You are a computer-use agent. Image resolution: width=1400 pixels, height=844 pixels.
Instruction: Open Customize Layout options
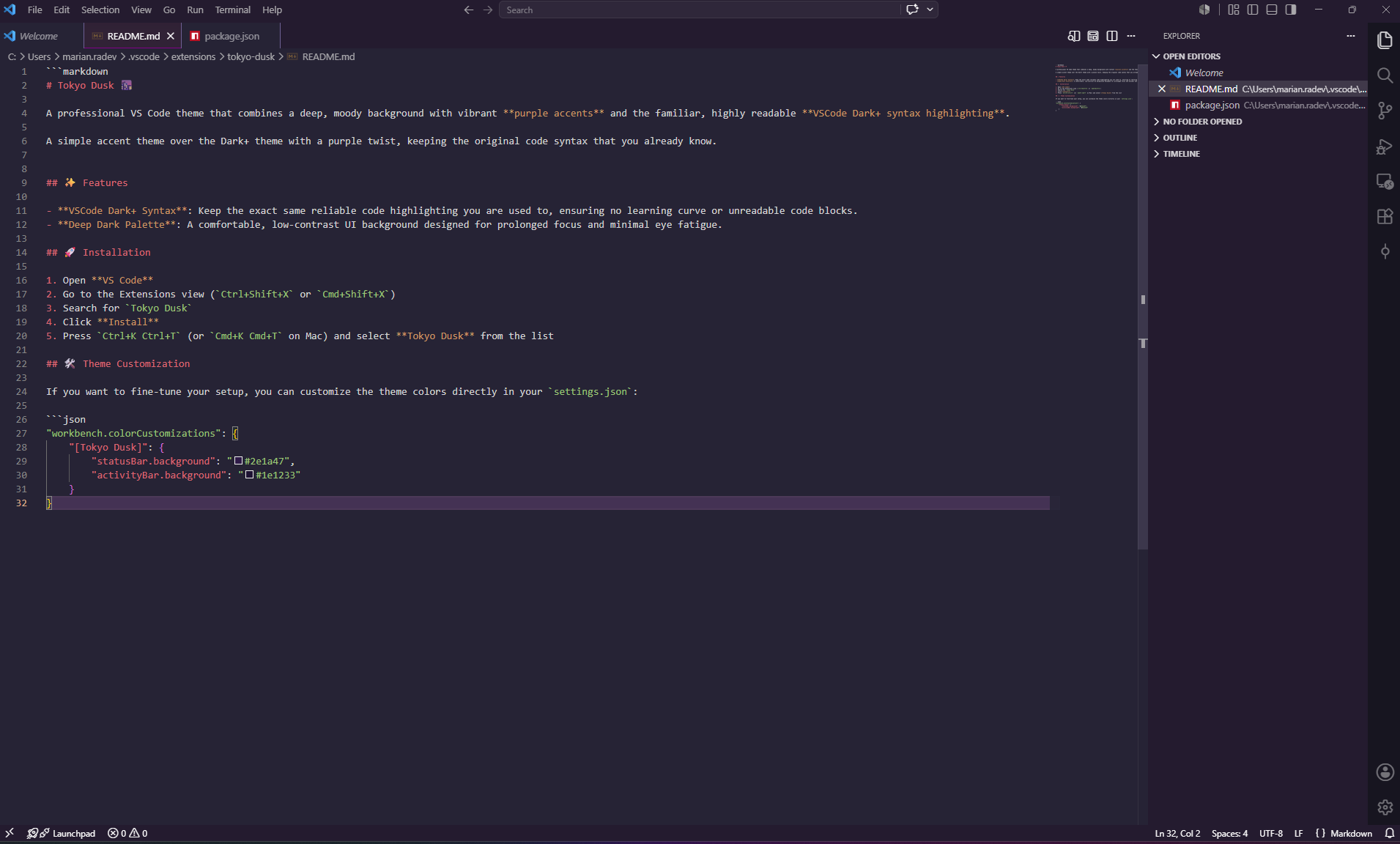click(1234, 10)
